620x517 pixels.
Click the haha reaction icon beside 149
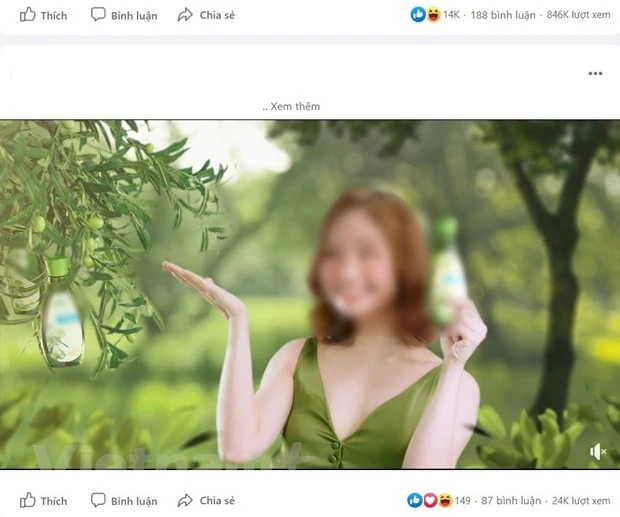444,500
